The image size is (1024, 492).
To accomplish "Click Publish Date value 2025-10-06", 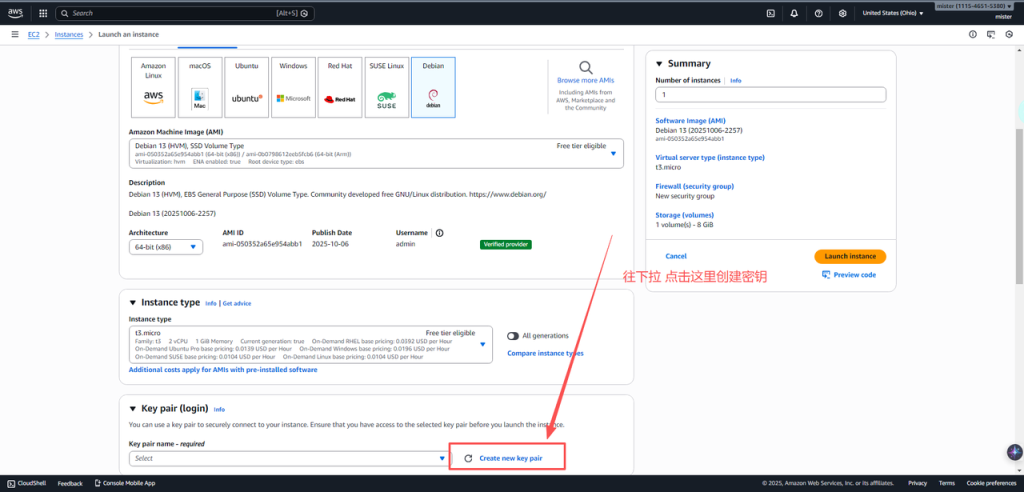I will point(332,244).
